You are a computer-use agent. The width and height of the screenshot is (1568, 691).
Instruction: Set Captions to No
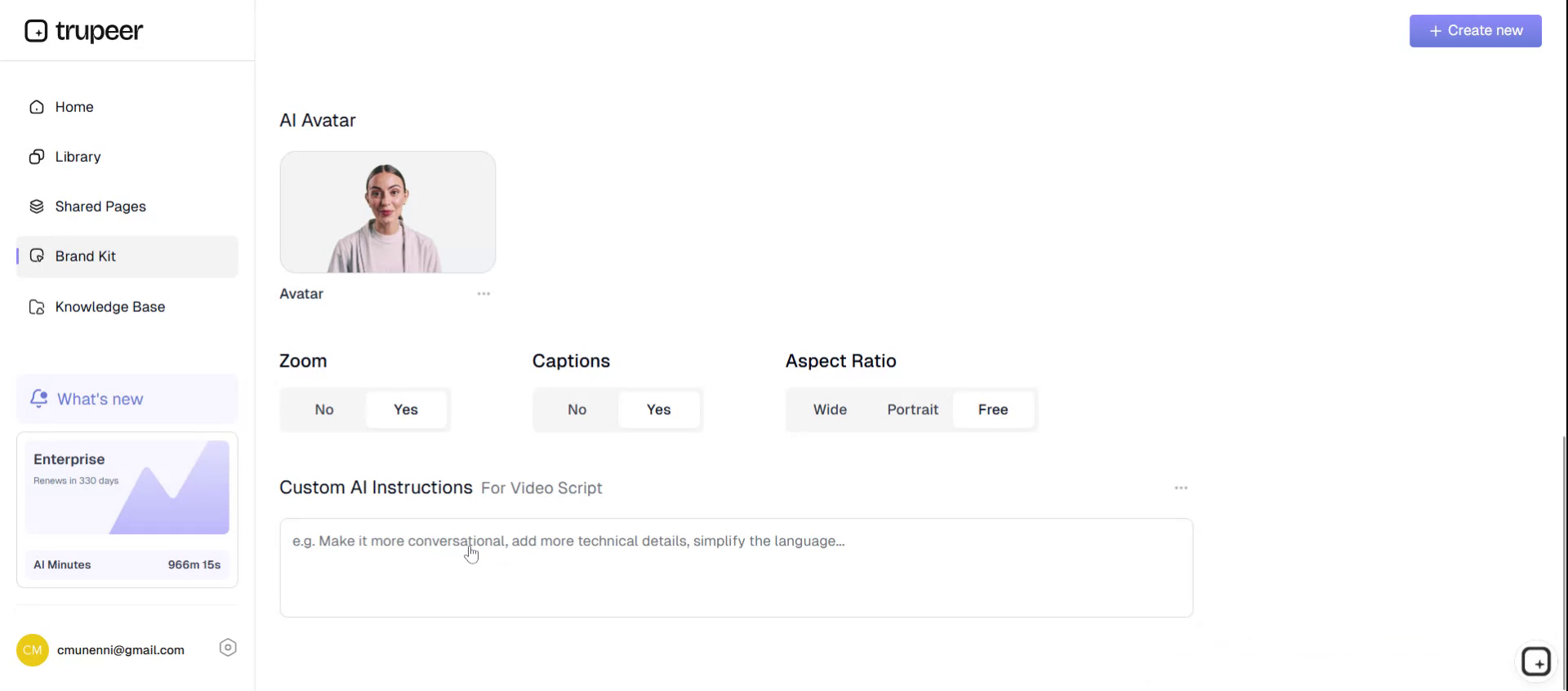(x=577, y=410)
